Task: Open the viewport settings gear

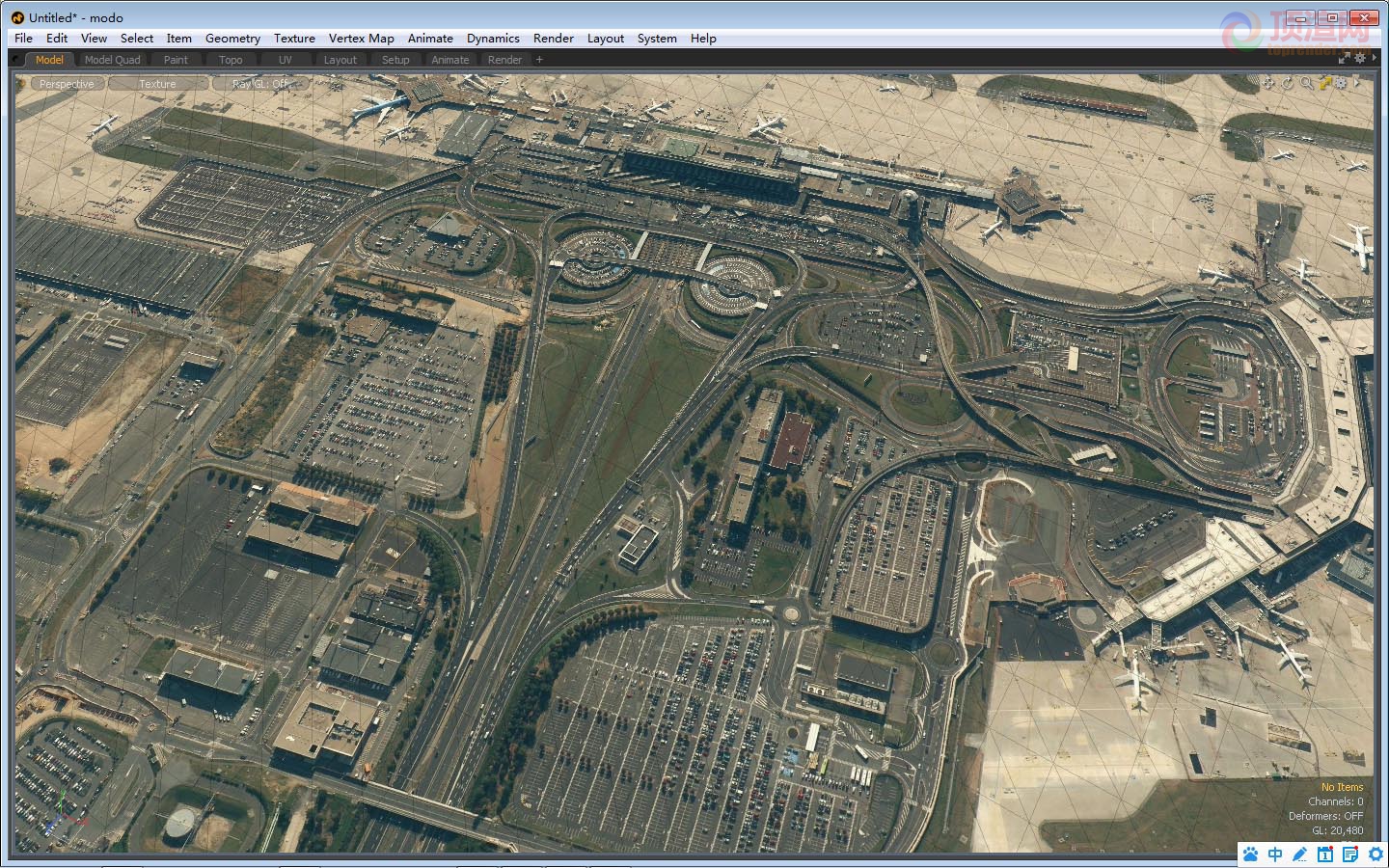Action: [1342, 83]
